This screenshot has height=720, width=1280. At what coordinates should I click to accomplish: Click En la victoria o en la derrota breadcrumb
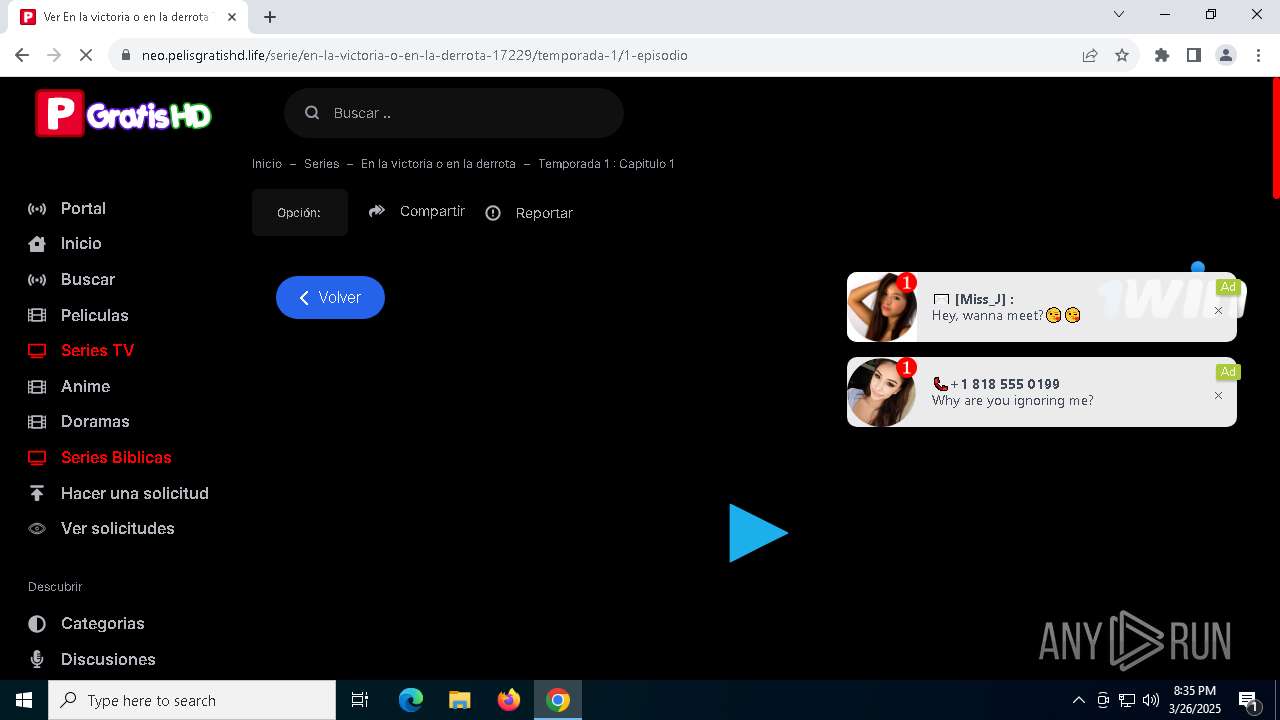[x=438, y=164]
